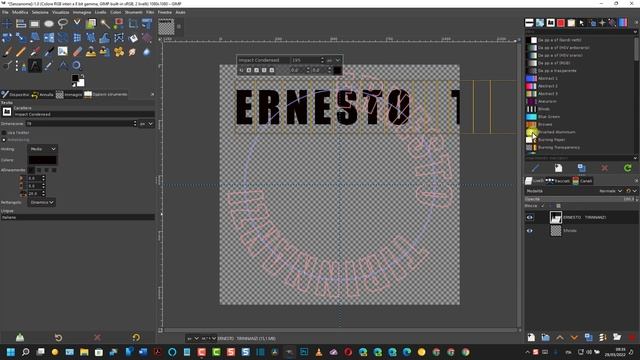Screen dimensions: 640x360
Task: Select the Alignment tool
Action: point(21,24)
